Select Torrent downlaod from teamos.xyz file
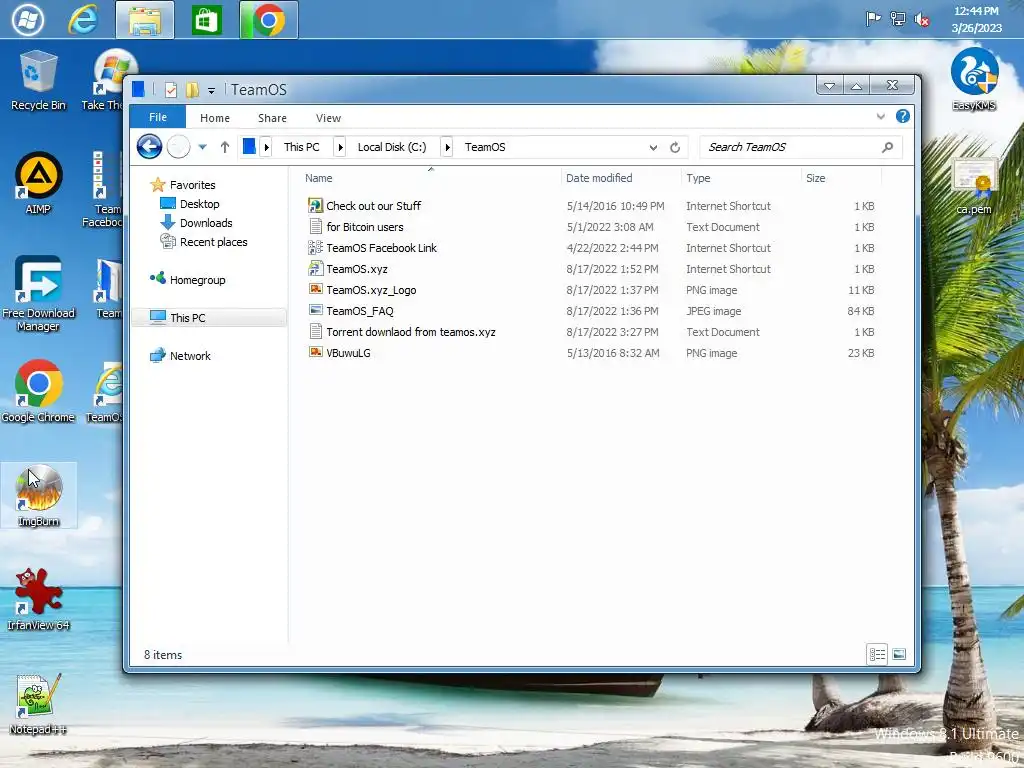Image resolution: width=1024 pixels, height=768 pixels. (x=411, y=332)
